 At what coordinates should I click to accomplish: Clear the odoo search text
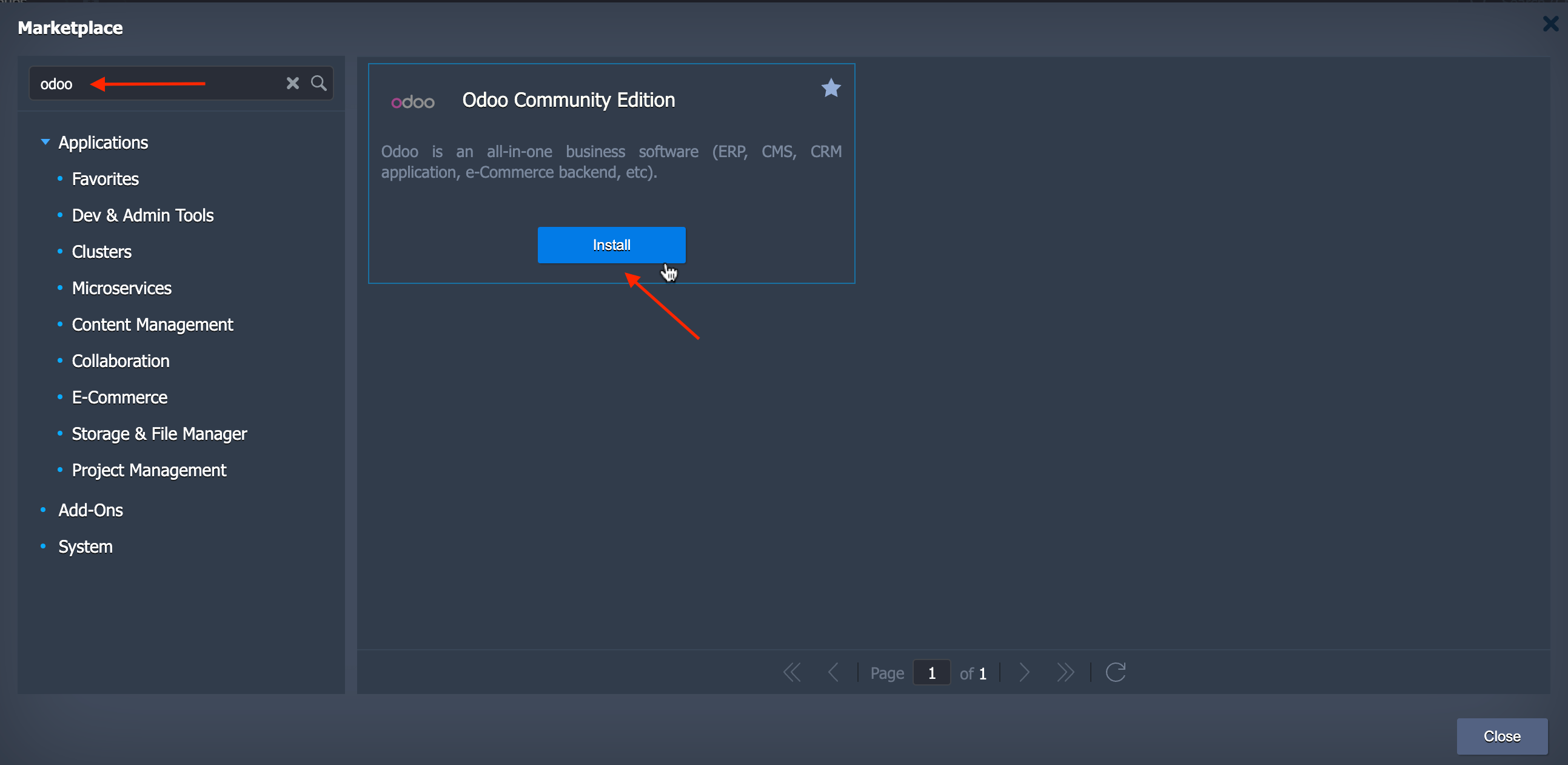pos(293,83)
